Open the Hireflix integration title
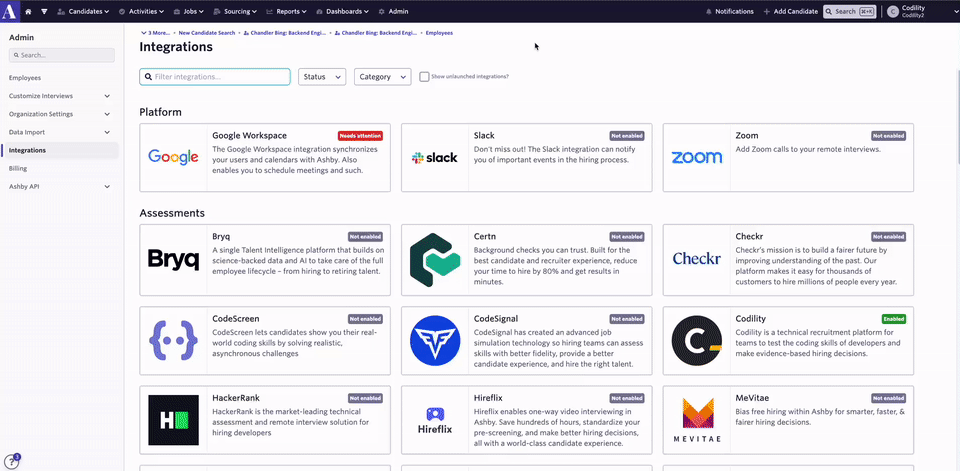 tap(488, 398)
